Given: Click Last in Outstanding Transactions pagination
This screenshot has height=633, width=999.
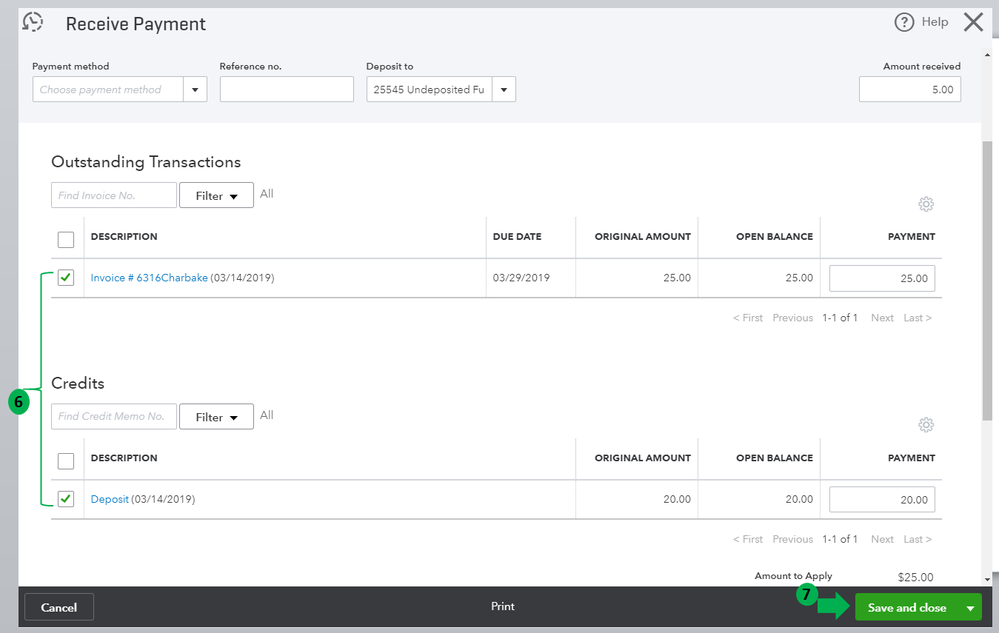Looking at the screenshot, I should pos(917,317).
